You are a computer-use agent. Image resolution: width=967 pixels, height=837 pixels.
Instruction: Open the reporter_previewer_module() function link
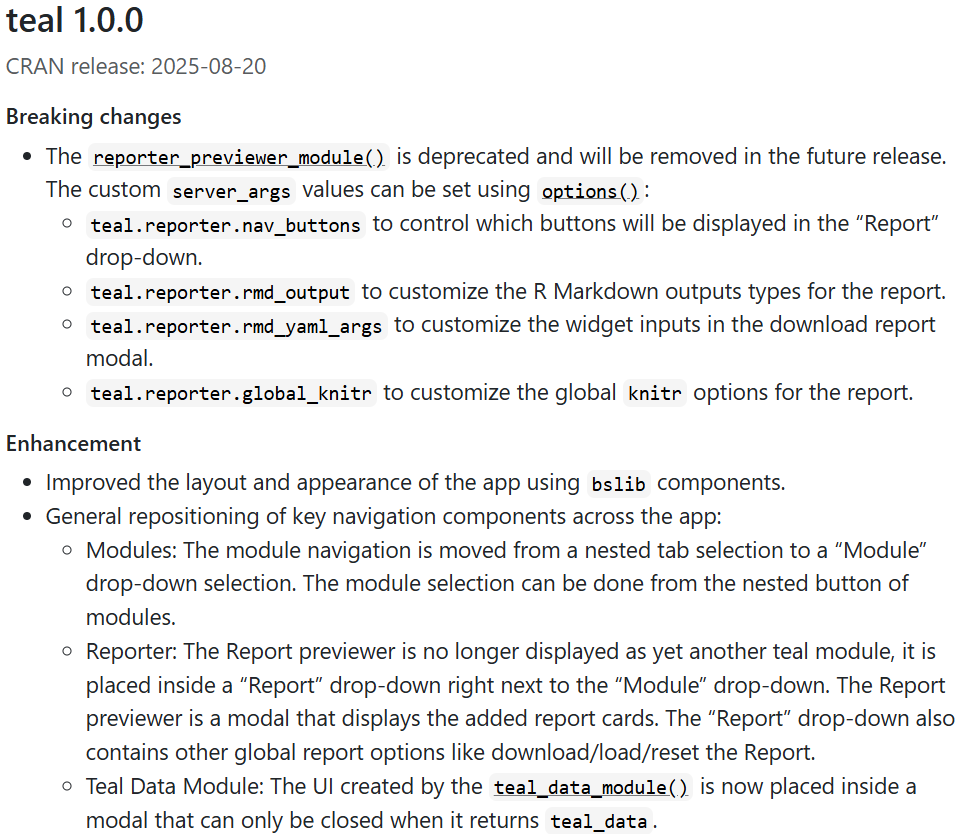coord(238,157)
